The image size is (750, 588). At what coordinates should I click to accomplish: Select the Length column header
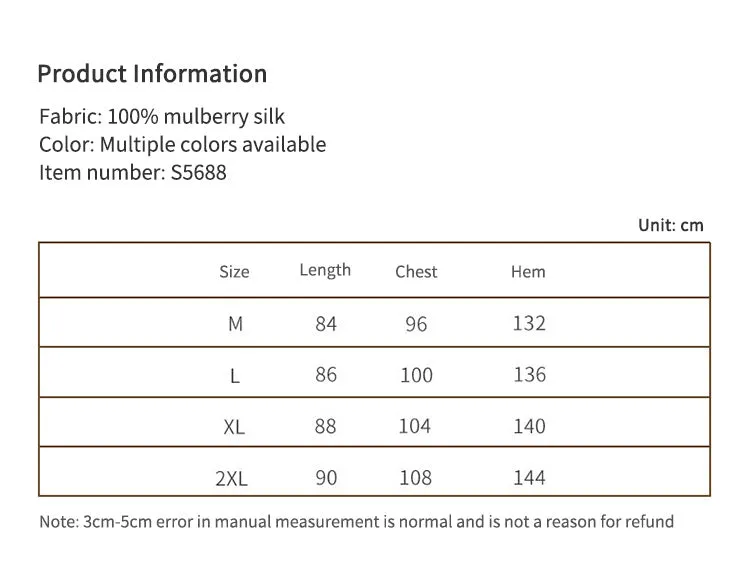click(x=325, y=270)
